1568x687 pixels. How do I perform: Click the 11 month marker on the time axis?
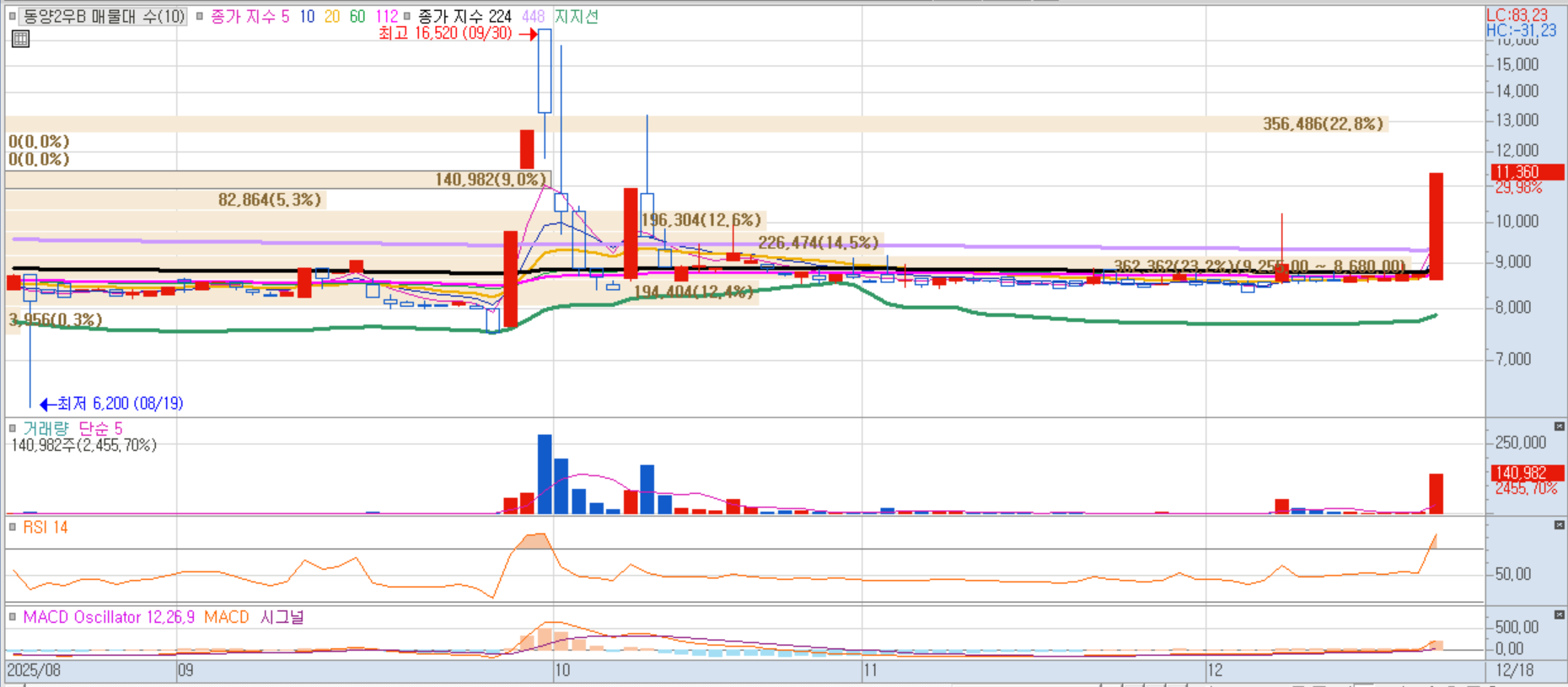coord(870,670)
